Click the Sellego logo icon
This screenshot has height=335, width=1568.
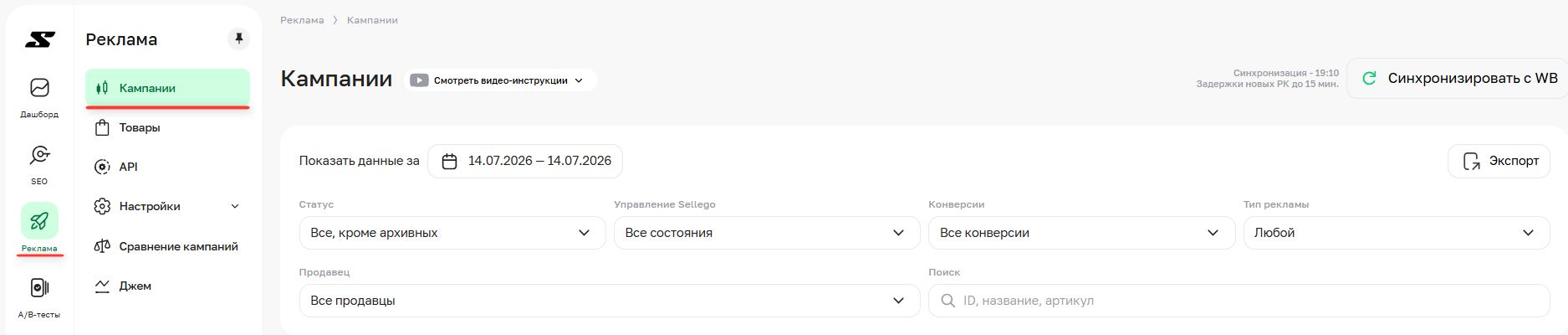point(39,39)
